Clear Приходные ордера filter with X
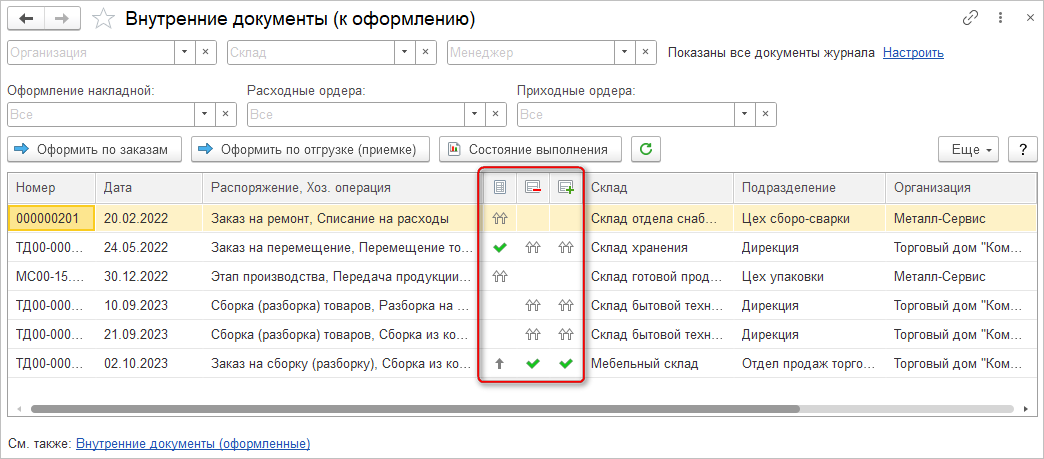 766,114
